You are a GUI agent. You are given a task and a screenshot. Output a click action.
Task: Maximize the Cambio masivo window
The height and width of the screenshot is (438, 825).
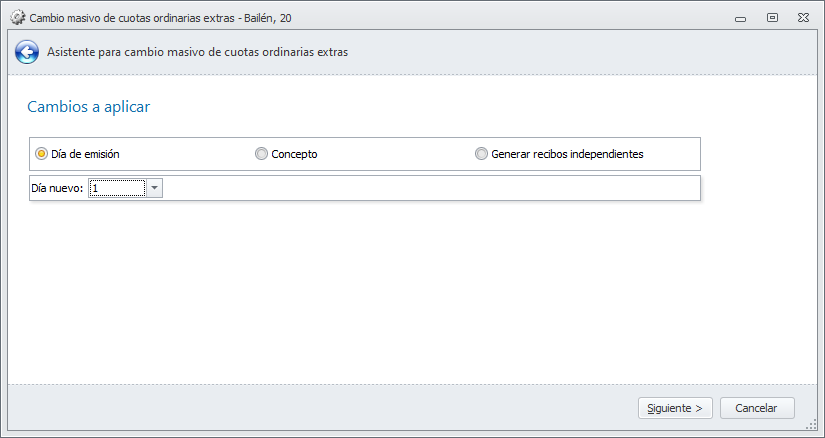(772, 18)
